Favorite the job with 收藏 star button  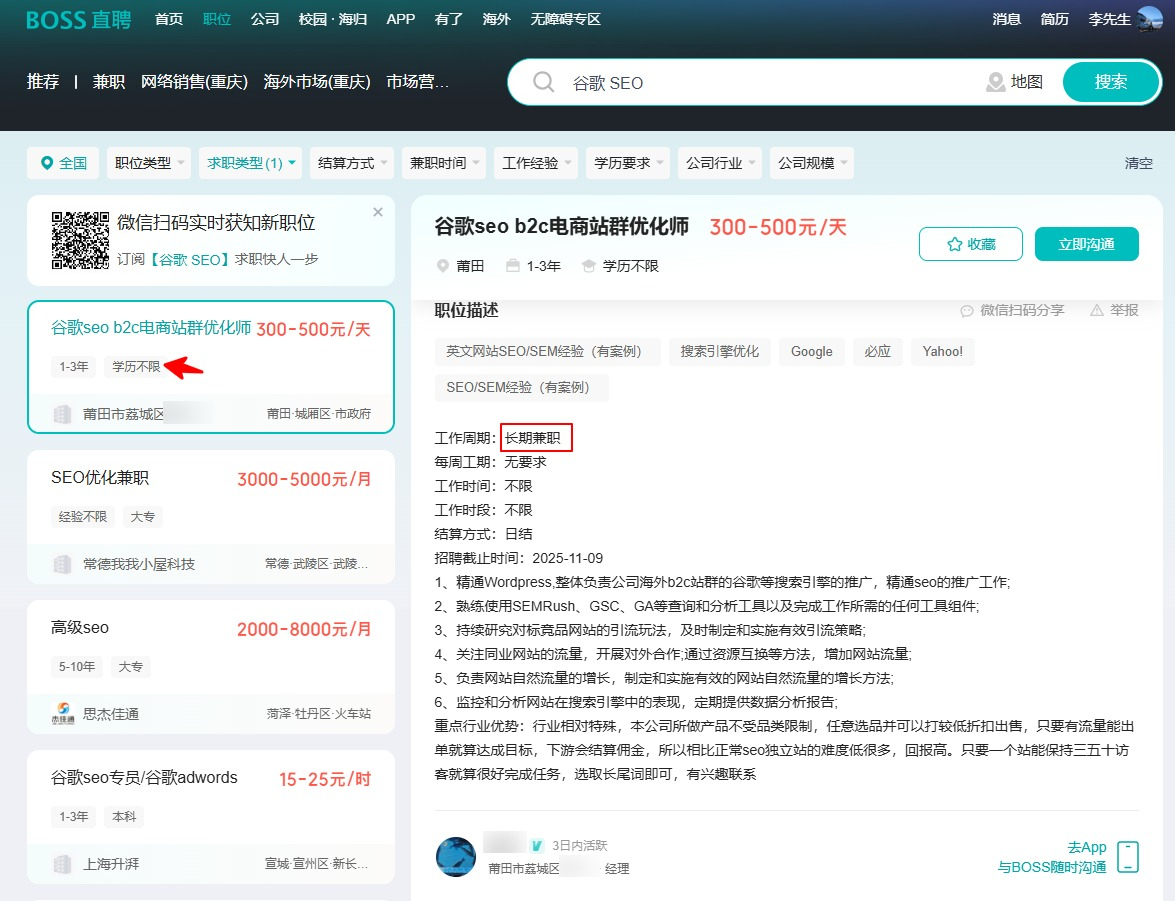pos(970,244)
